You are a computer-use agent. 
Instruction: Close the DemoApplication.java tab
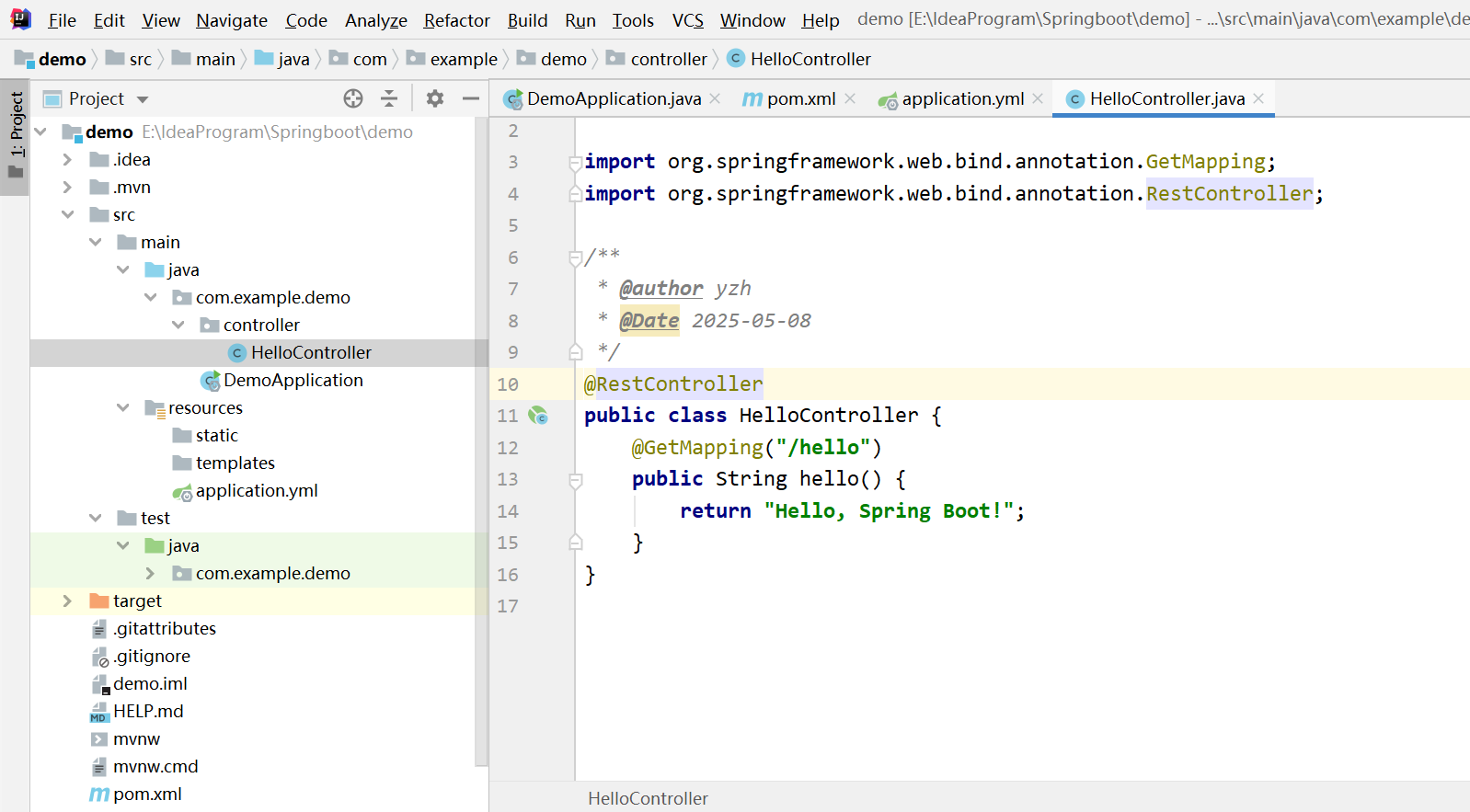[x=715, y=98]
